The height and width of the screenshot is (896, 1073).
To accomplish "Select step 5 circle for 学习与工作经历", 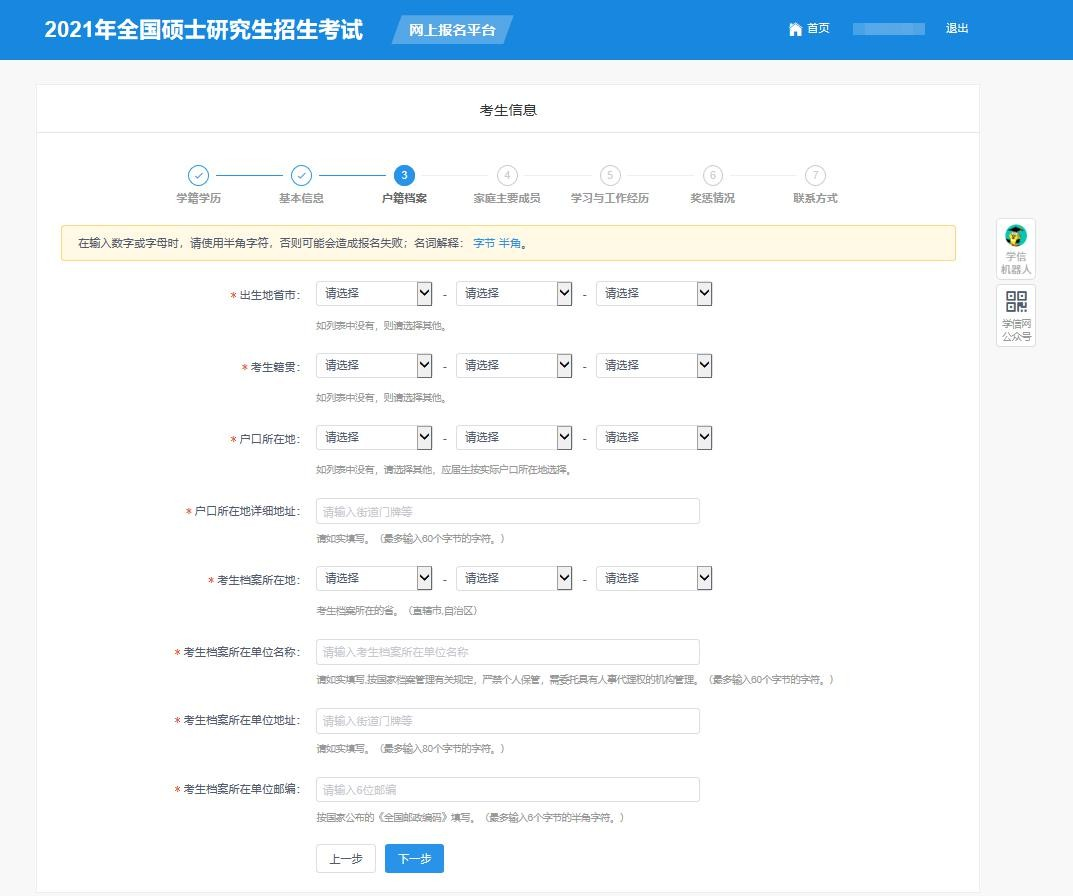I will click(610, 176).
